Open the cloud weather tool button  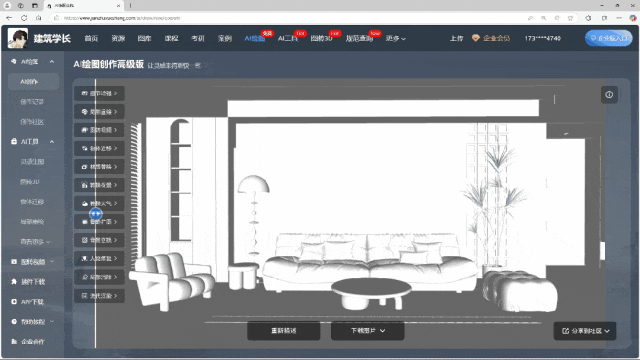pos(99,203)
